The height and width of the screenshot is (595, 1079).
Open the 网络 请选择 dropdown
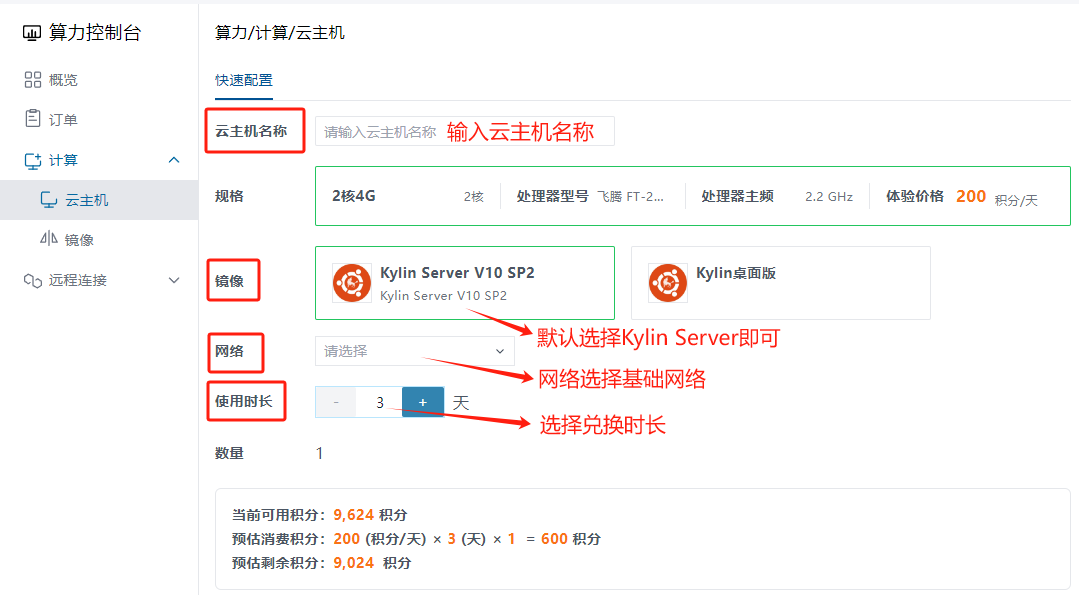(x=414, y=351)
